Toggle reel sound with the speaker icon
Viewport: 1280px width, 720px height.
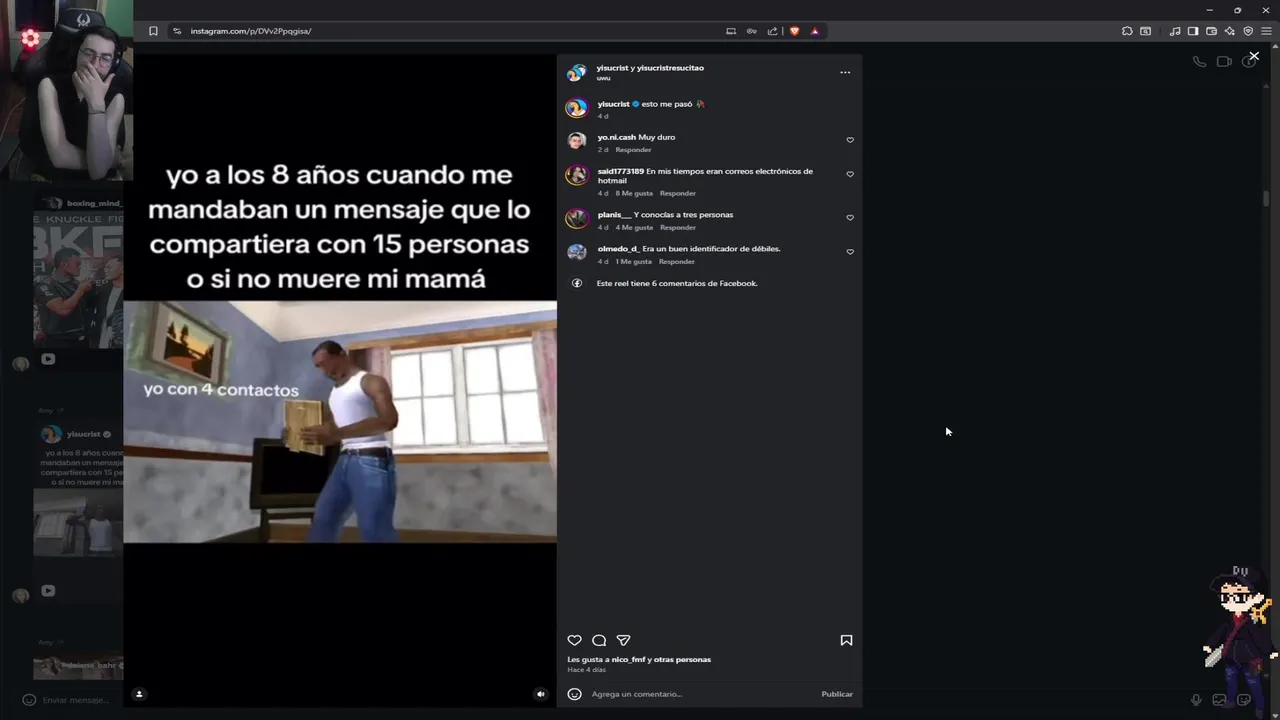[541, 694]
